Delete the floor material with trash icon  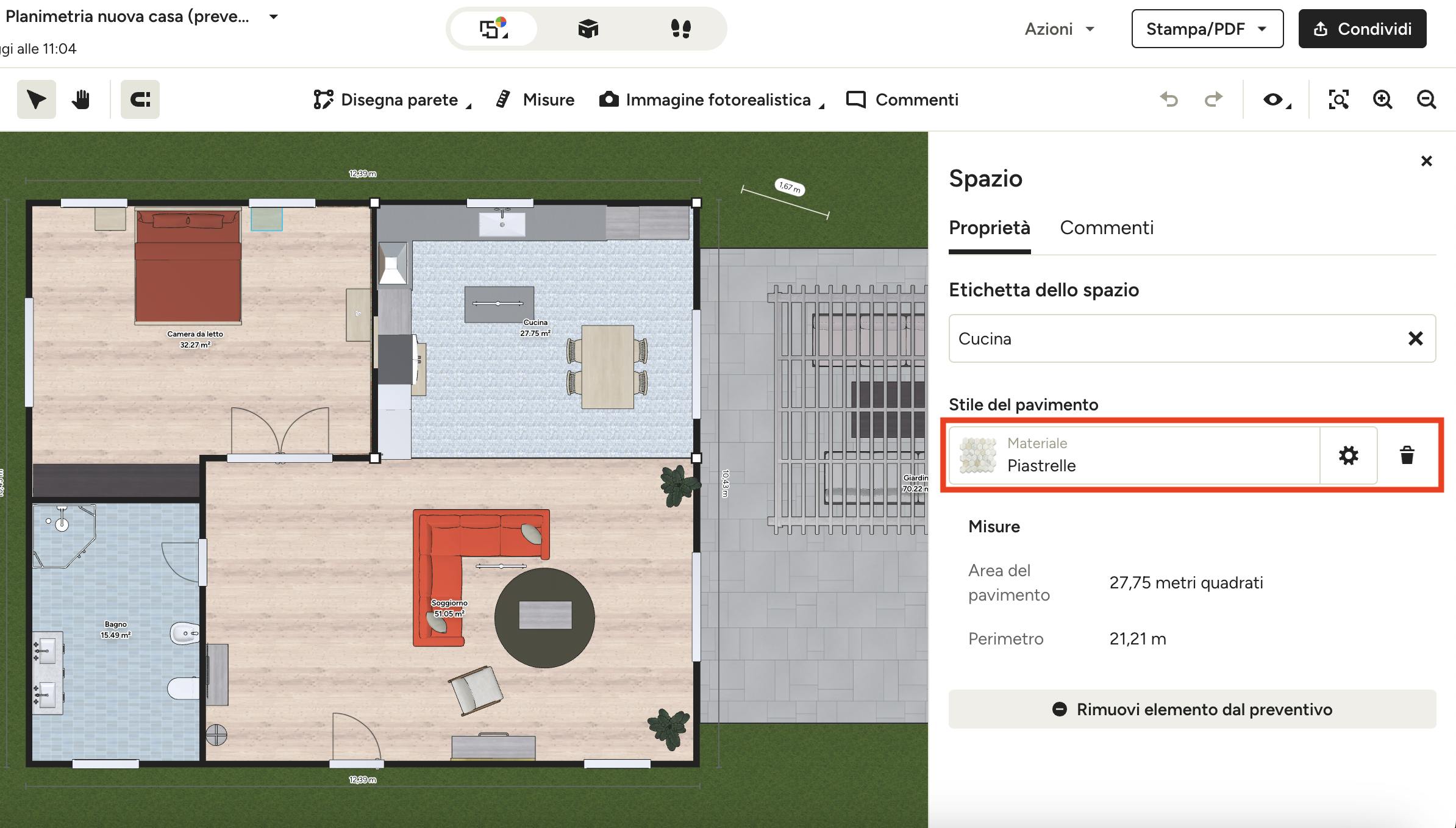pyautogui.click(x=1407, y=455)
